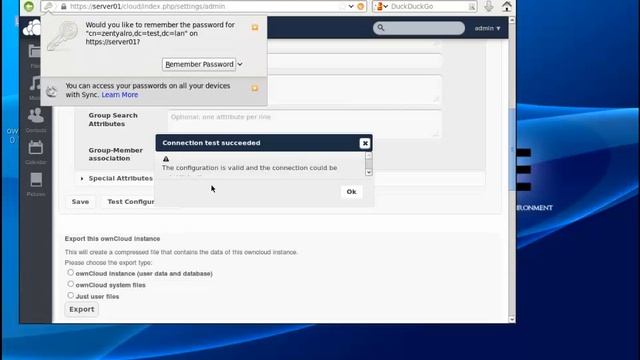This screenshot has width=640, height=360.
Task: Click the Save button
Action: tap(80, 202)
